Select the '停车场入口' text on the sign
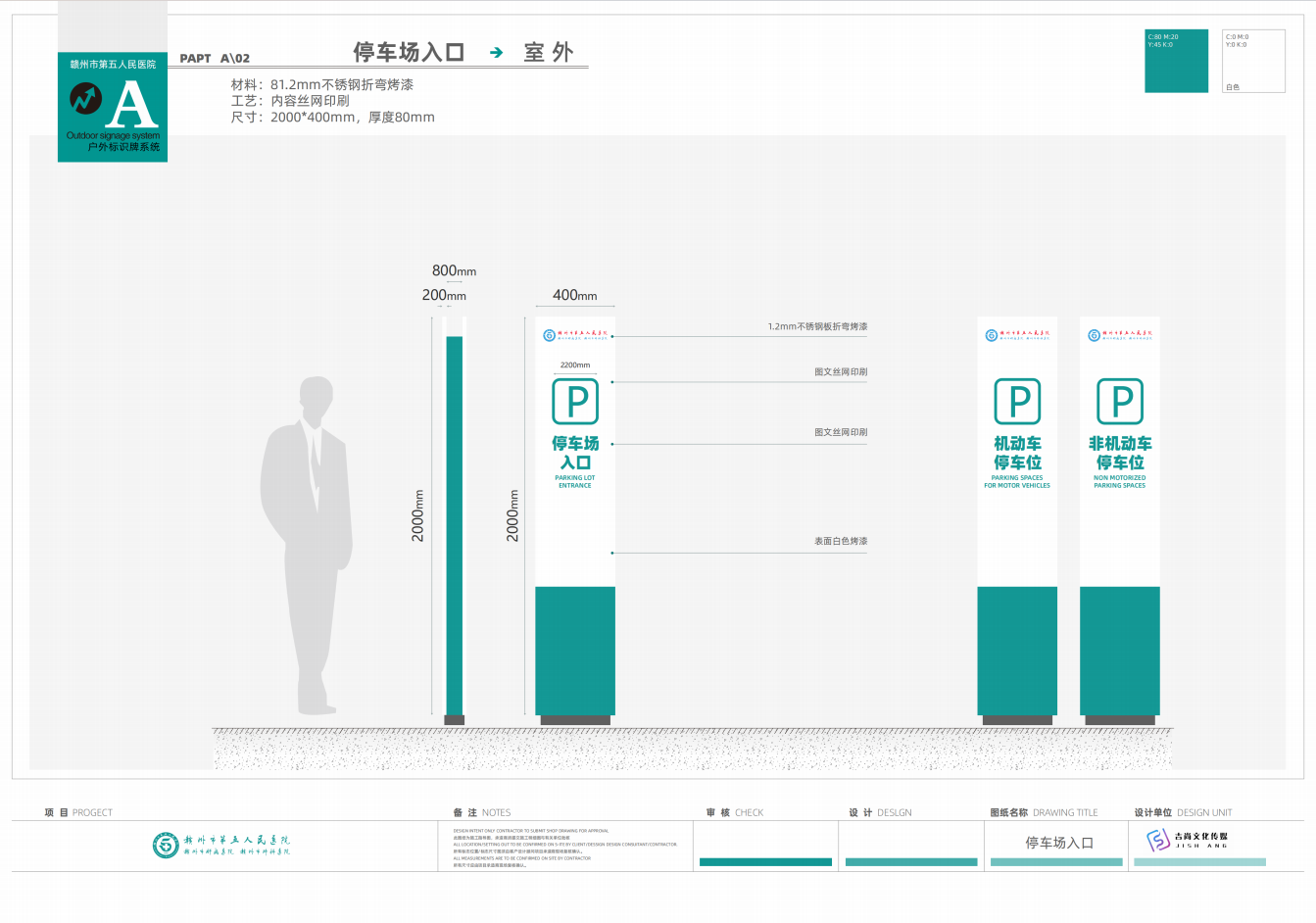The height and width of the screenshot is (923, 1316). click(575, 454)
